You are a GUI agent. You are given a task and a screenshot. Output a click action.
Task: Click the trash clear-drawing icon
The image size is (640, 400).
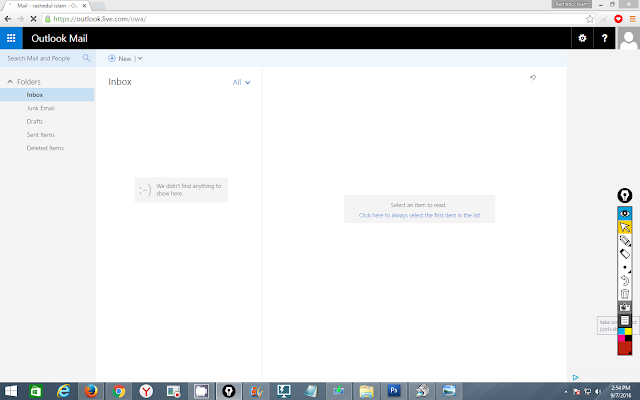tap(624, 294)
